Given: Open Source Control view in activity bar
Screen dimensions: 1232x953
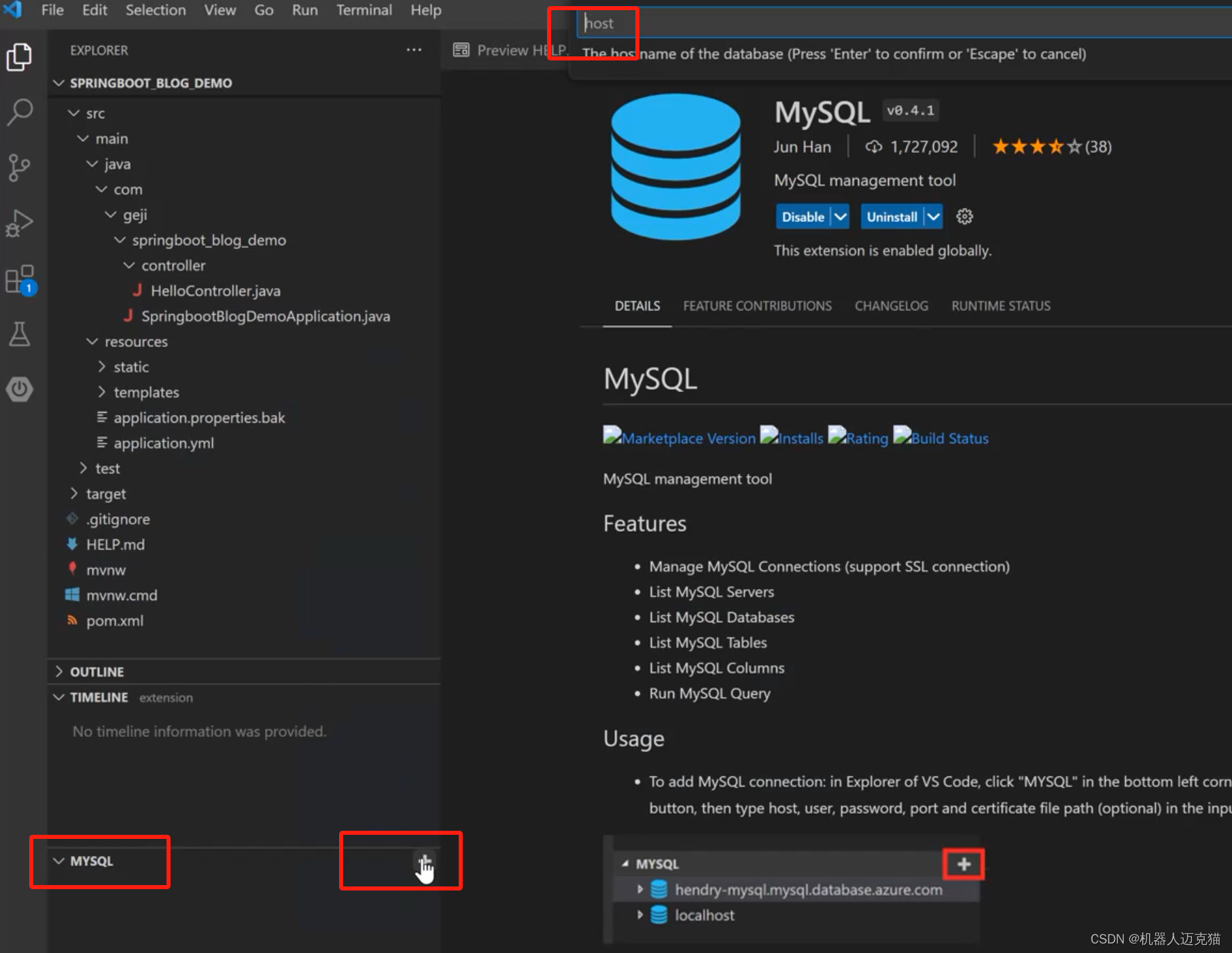Looking at the screenshot, I should tap(19, 167).
